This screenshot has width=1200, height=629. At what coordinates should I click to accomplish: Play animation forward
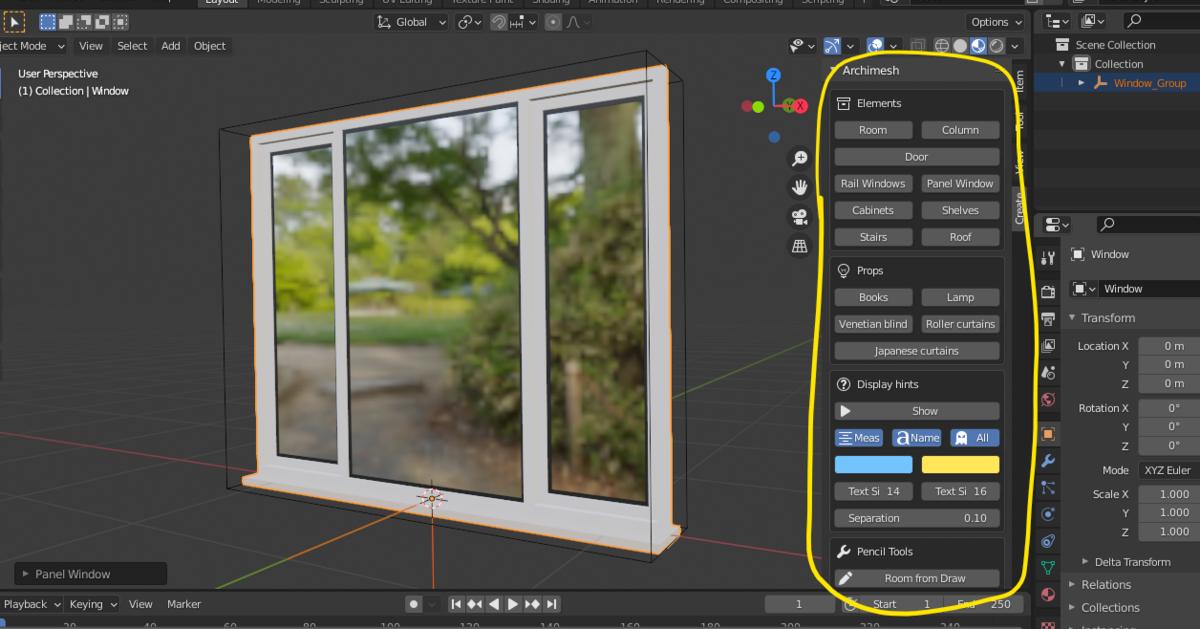click(513, 604)
